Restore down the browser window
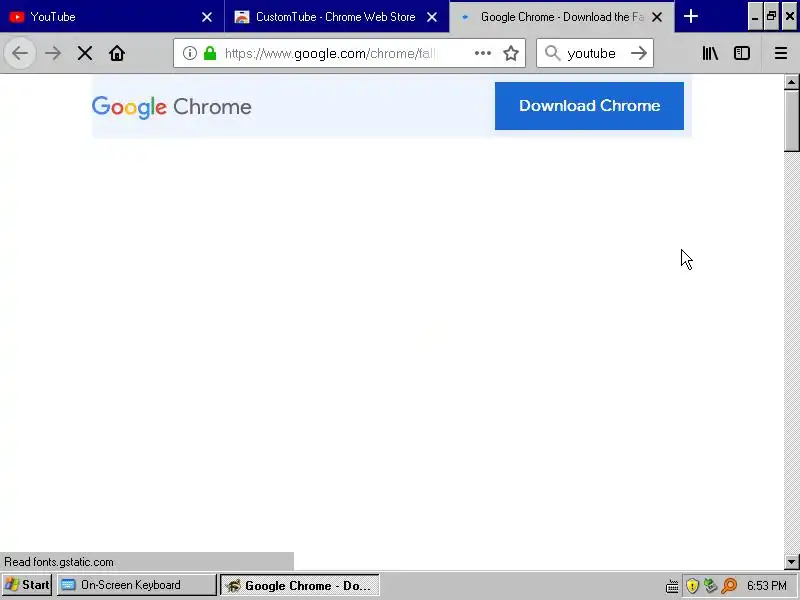This screenshot has width=800, height=600. [771, 16]
